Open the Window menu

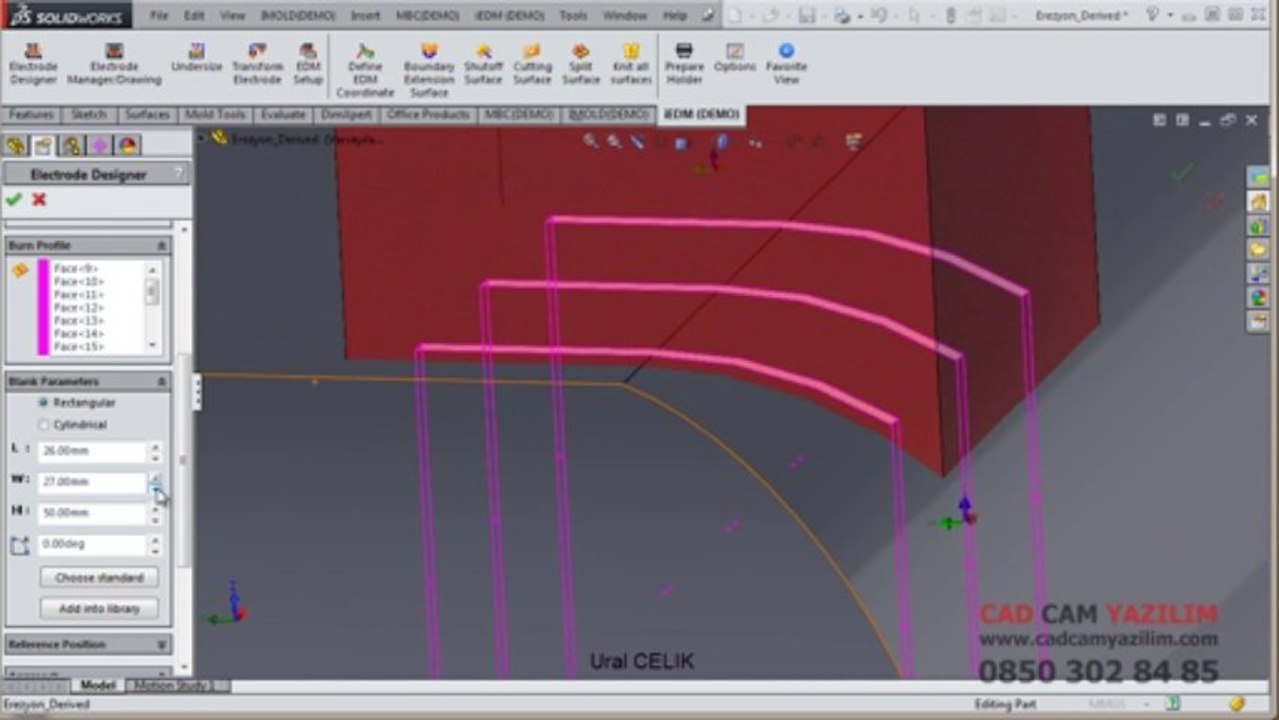point(625,16)
